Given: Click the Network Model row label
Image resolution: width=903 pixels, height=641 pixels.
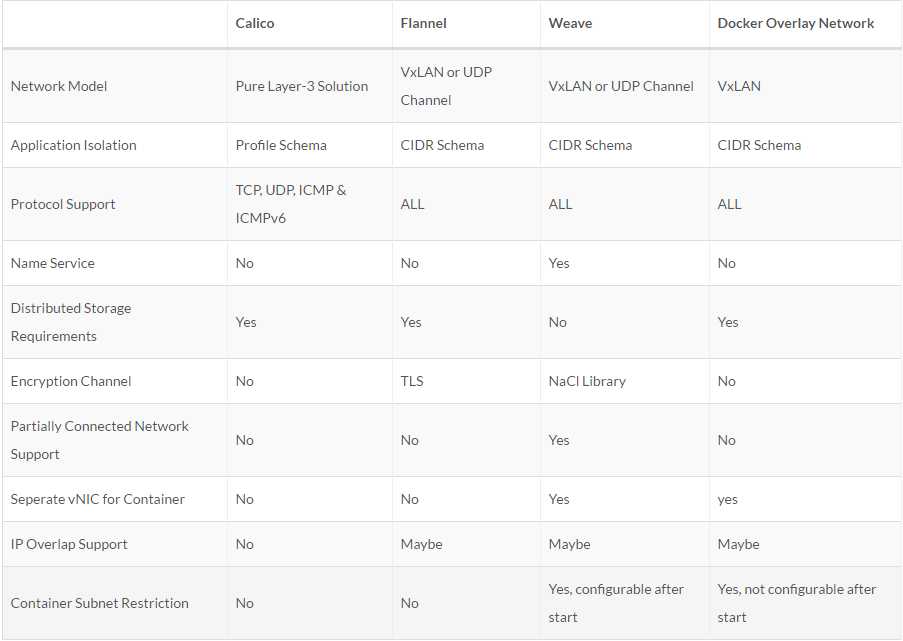Looking at the screenshot, I should (59, 86).
